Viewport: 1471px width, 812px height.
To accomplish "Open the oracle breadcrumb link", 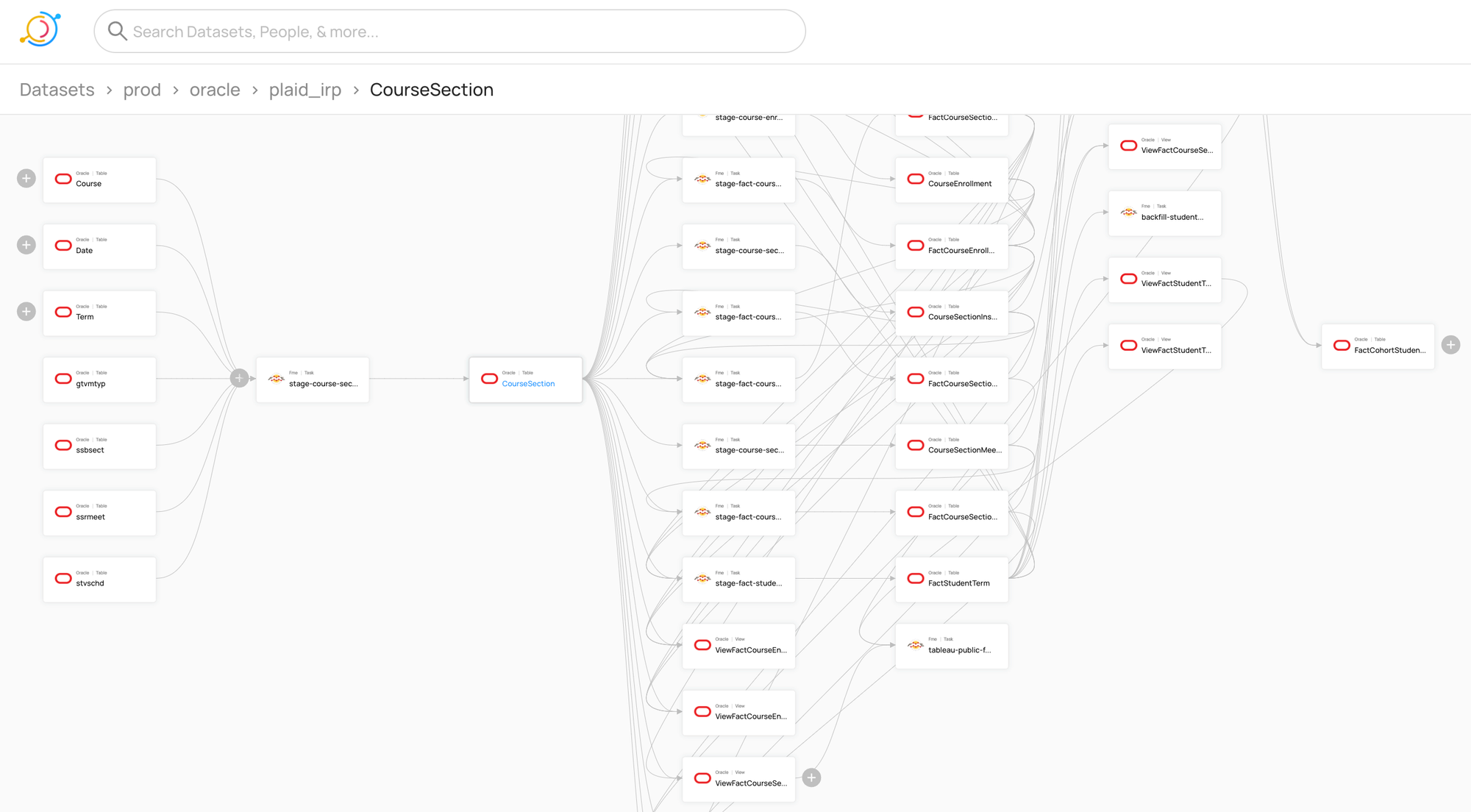I will (x=215, y=90).
